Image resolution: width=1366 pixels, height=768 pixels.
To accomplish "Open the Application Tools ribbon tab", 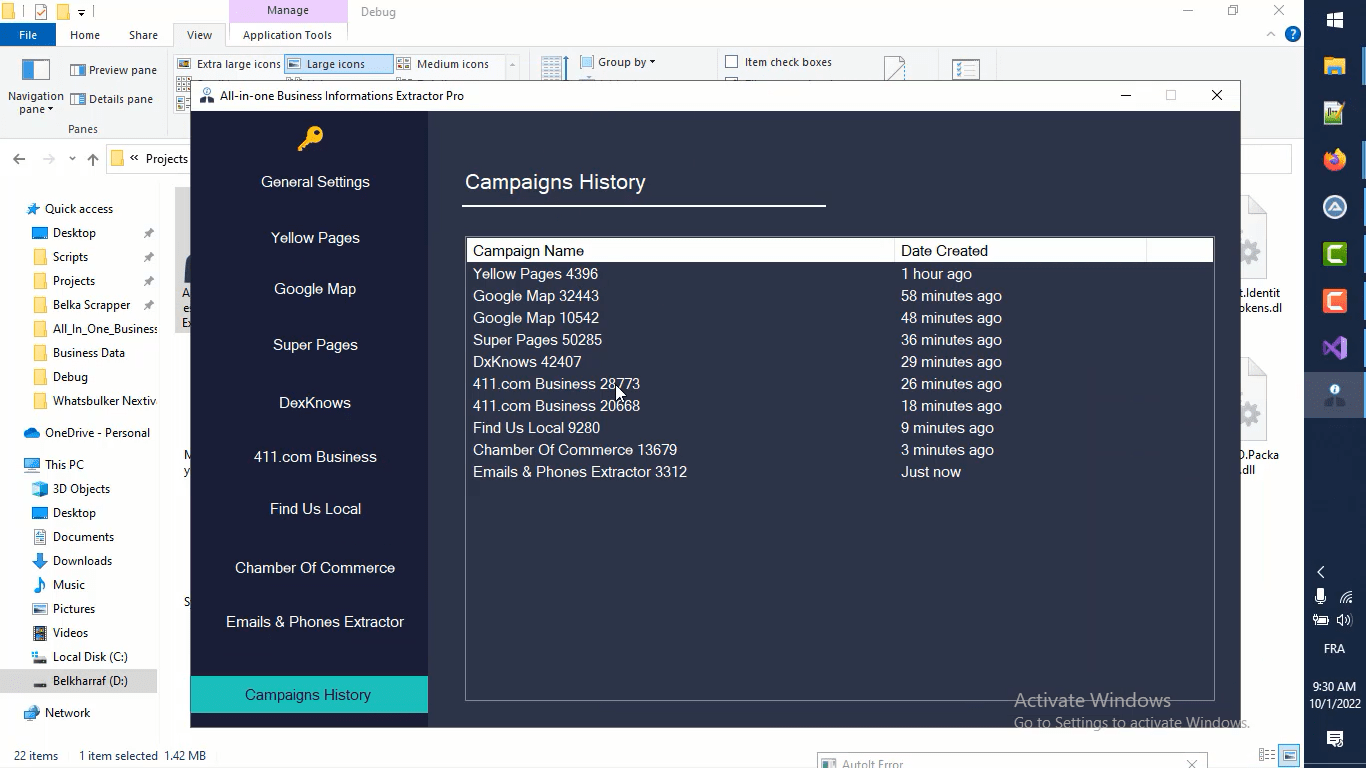I will 287,35.
